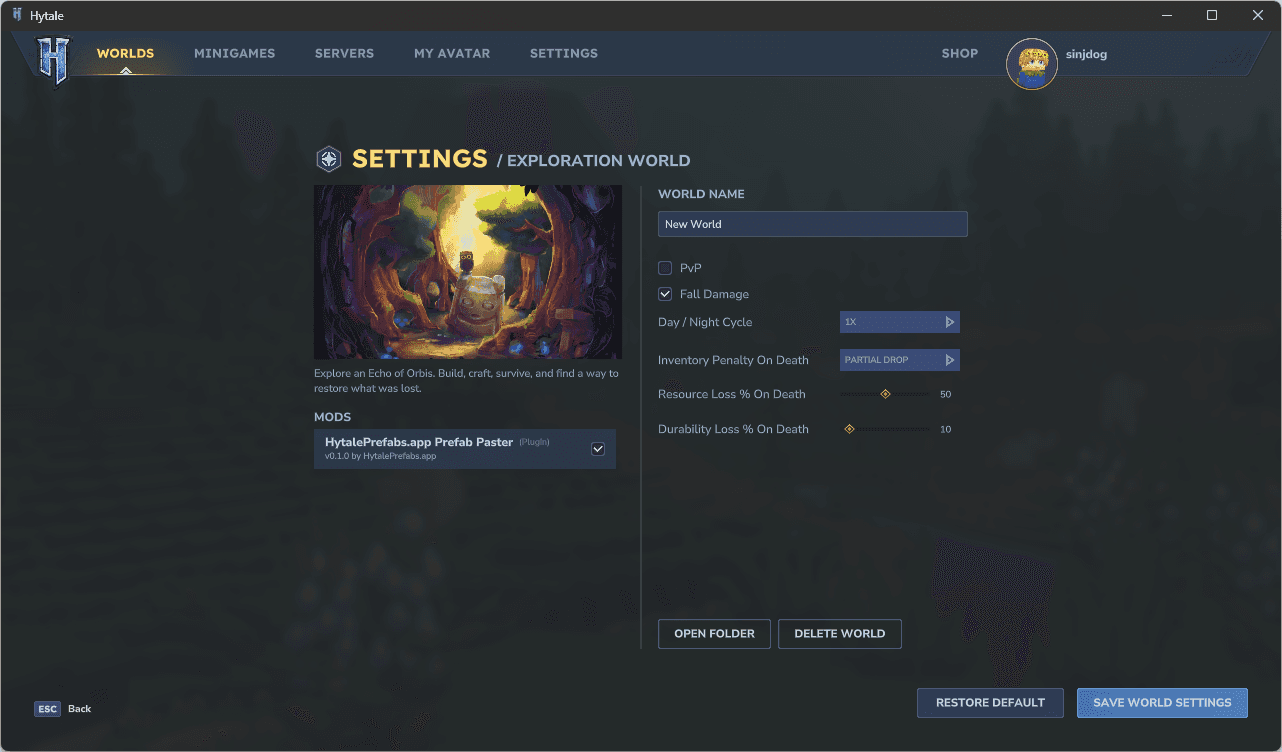Open the 1X day night cycle selector
Screen dimensions: 1282x752
pos(891,322)
